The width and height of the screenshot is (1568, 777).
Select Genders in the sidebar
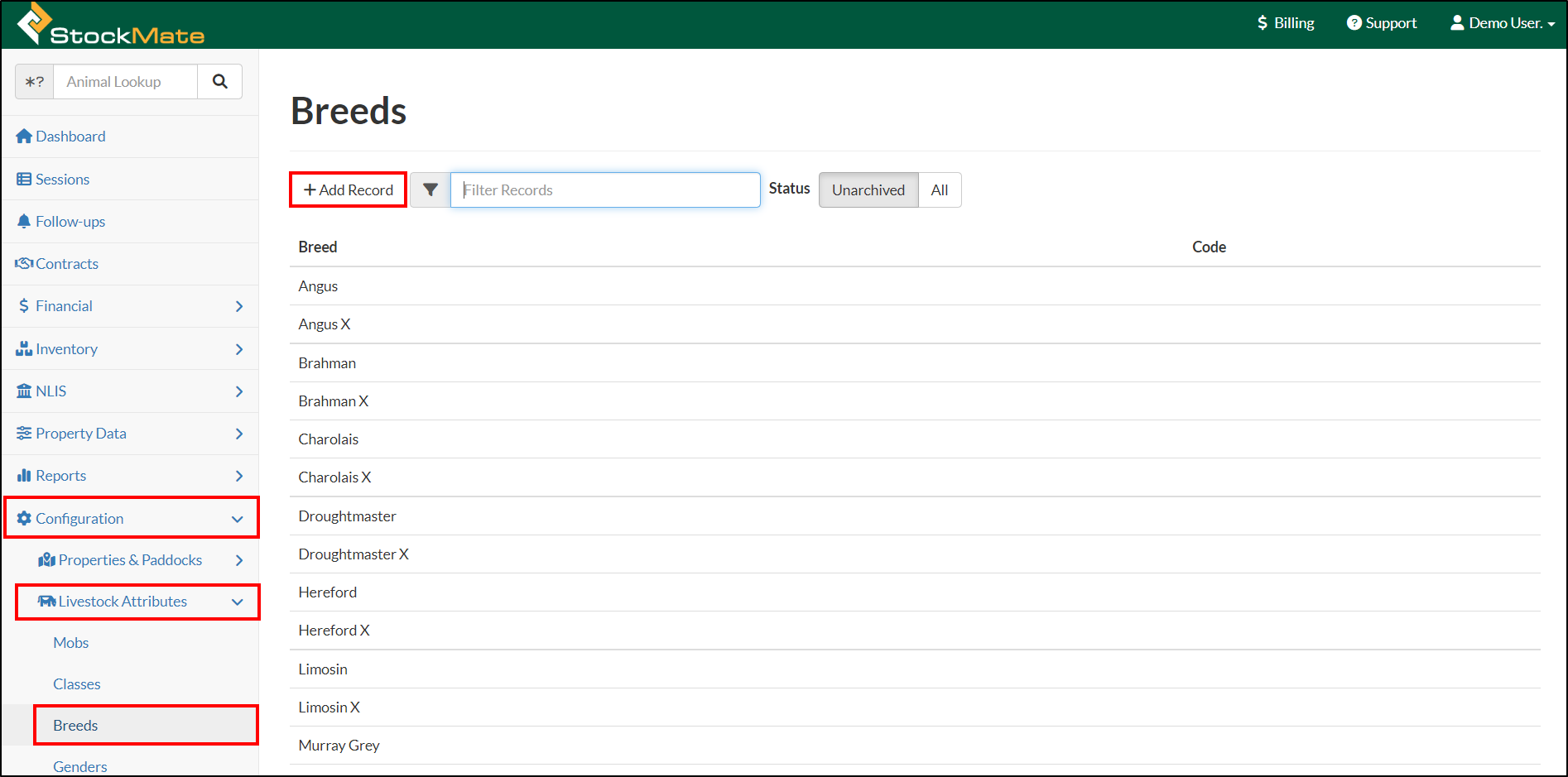79,765
